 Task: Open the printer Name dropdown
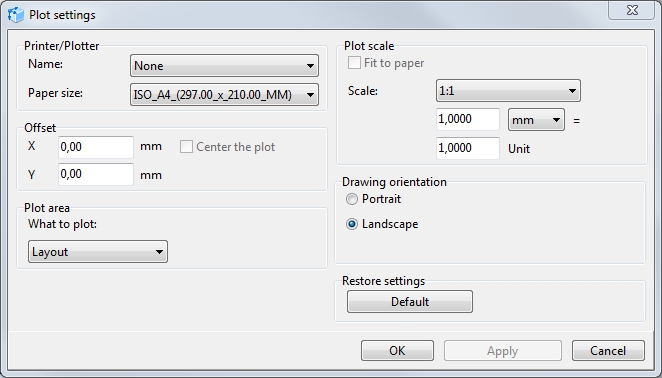click(224, 65)
